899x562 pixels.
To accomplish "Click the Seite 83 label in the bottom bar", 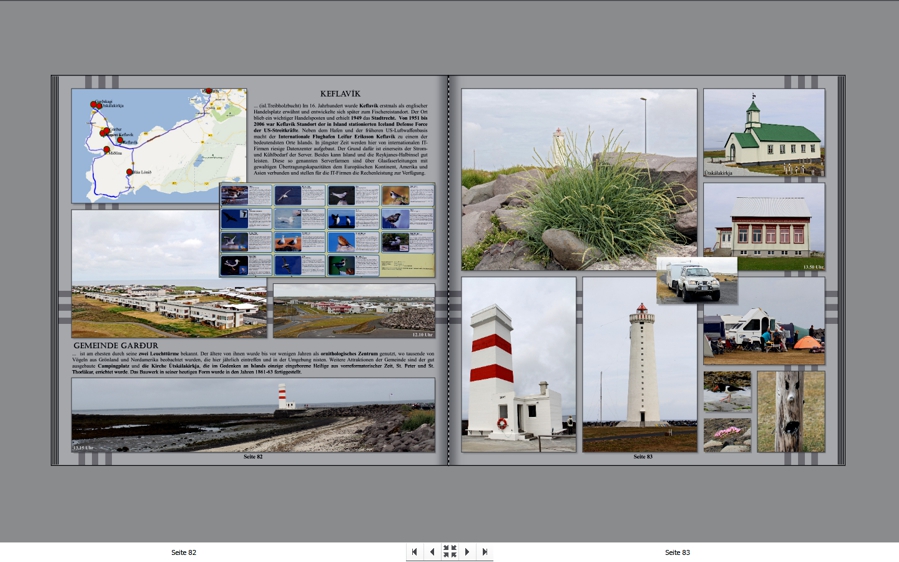I will (x=677, y=552).
